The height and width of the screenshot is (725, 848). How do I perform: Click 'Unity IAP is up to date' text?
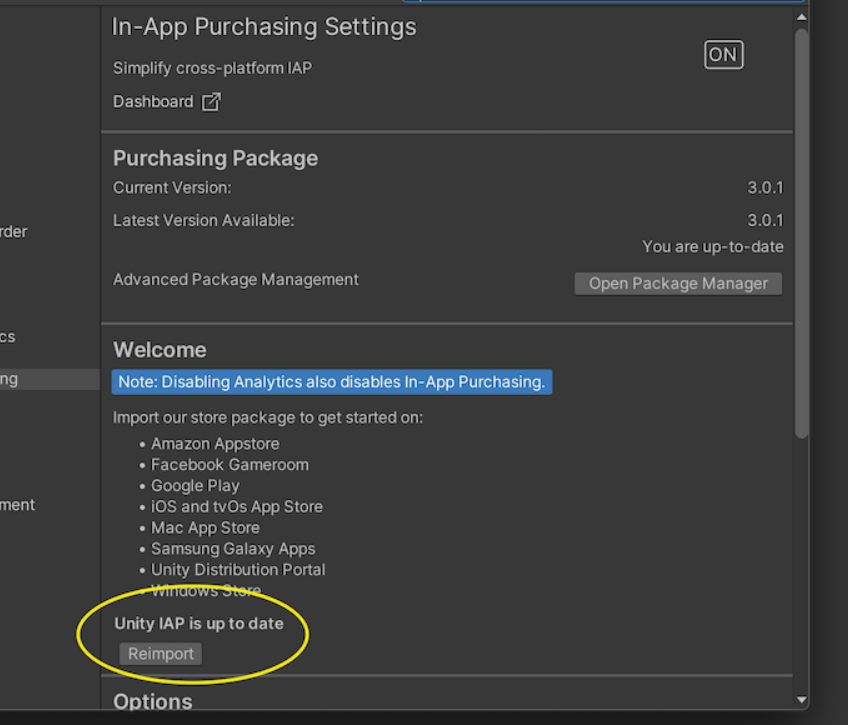(x=199, y=624)
